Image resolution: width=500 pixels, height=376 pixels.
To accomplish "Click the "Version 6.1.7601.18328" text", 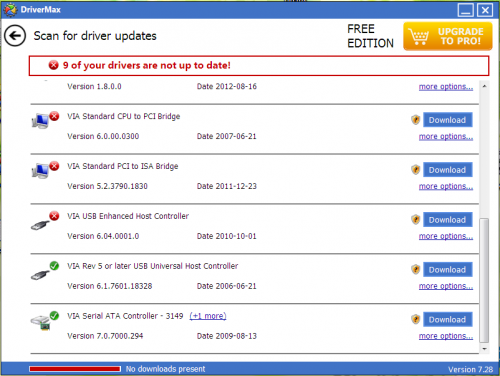I will tap(110, 286).
